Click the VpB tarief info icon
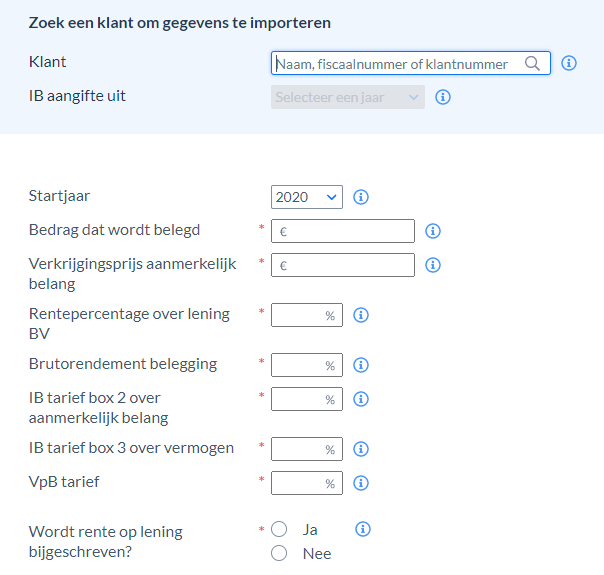The height and width of the screenshot is (575, 604). pyautogui.click(x=361, y=483)
